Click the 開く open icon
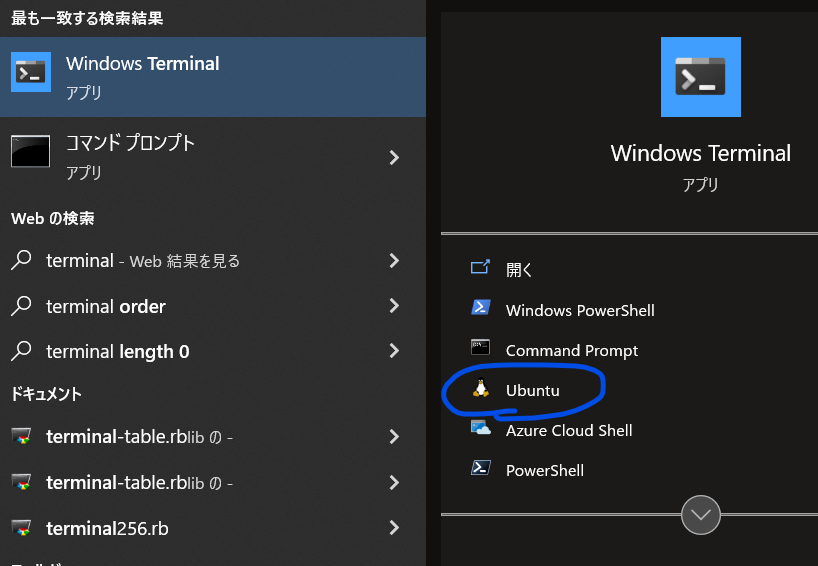The image size is (818, 566). [x=481, y=268]
